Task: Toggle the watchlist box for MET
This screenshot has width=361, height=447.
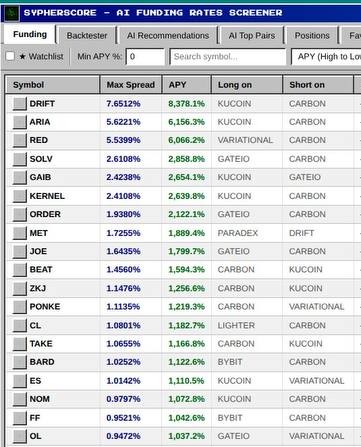Action: [x=19, y=233]
